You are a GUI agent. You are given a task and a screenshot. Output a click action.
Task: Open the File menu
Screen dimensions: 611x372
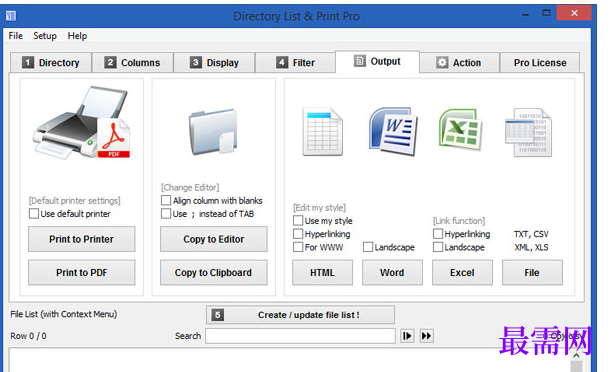click(16, 36)
